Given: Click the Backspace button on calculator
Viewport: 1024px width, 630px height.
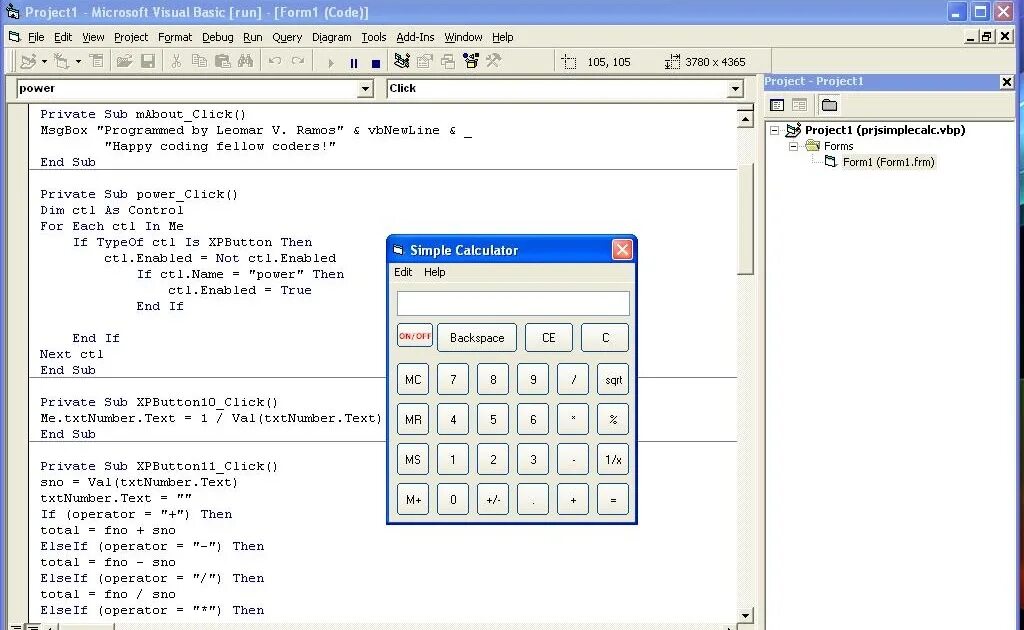Looking at the screenshot, I should click(x=477, y=338).
